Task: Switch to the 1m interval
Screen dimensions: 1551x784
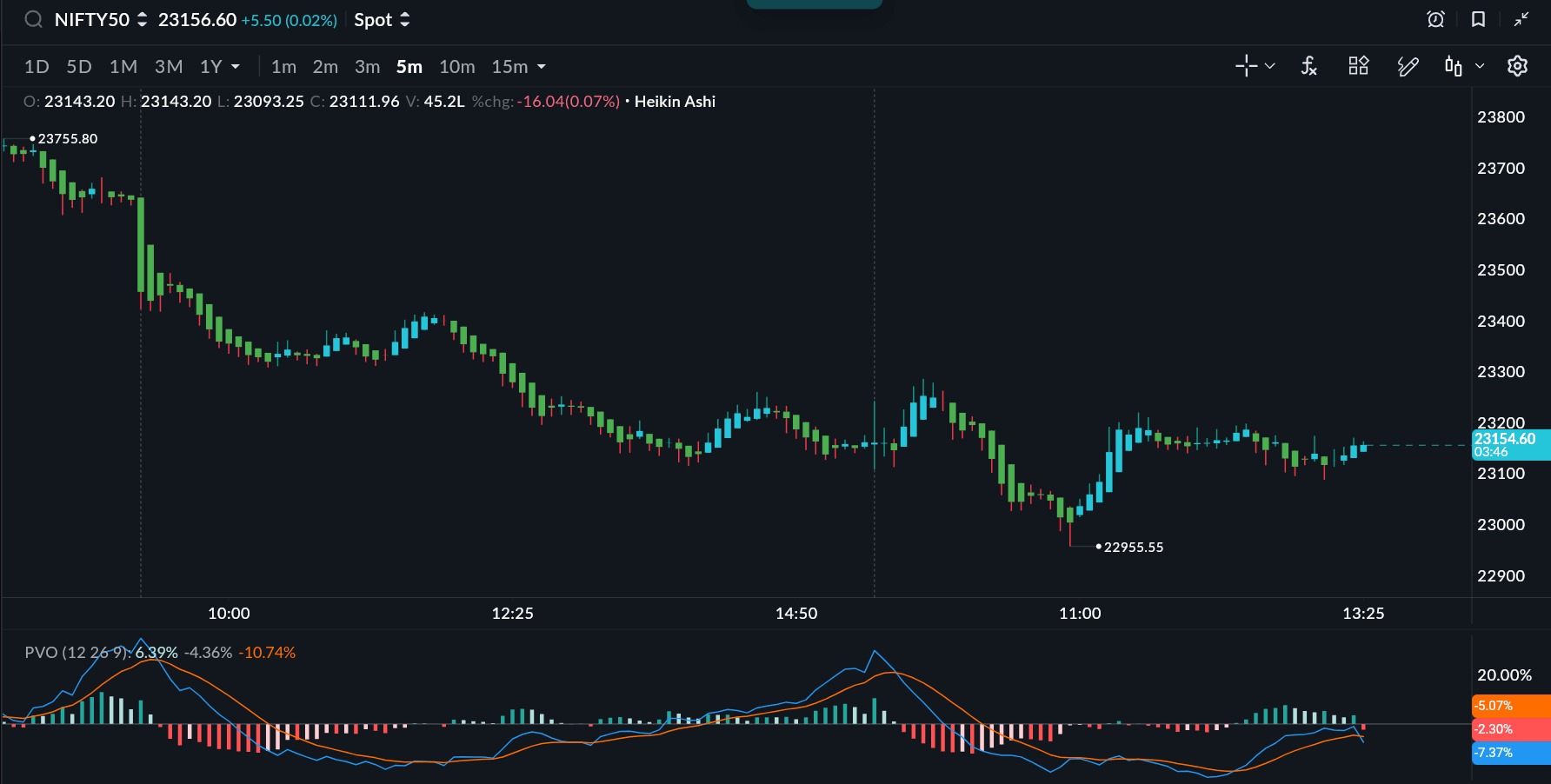Action: pyautogui.click(x=283, y=67)
